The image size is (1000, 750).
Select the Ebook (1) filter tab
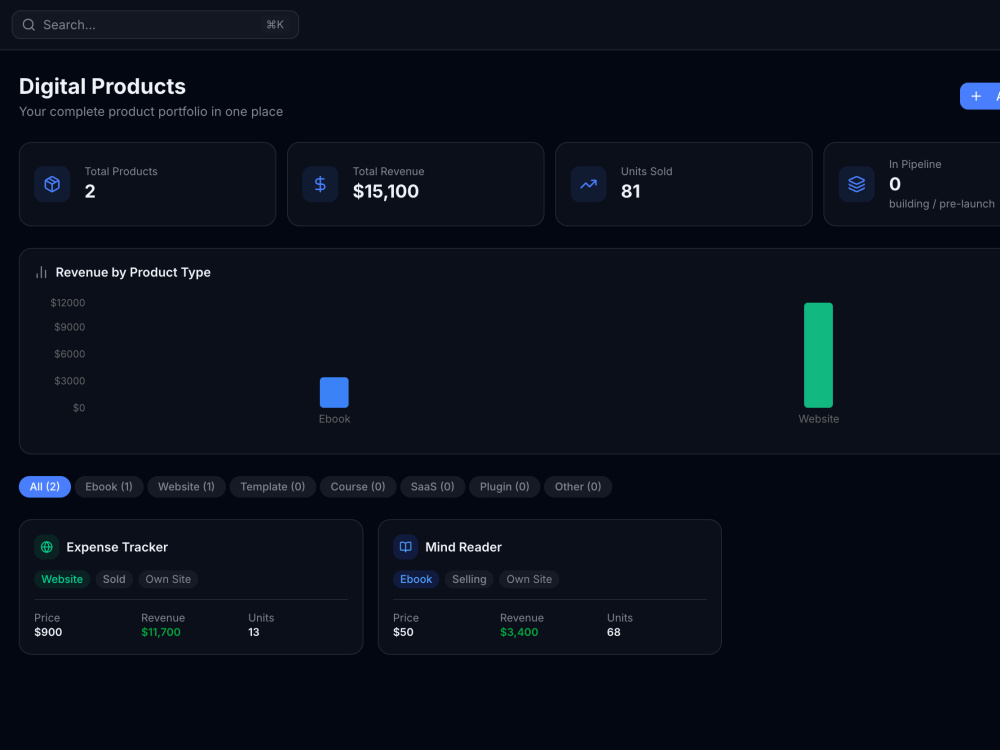tap(109, 487)
